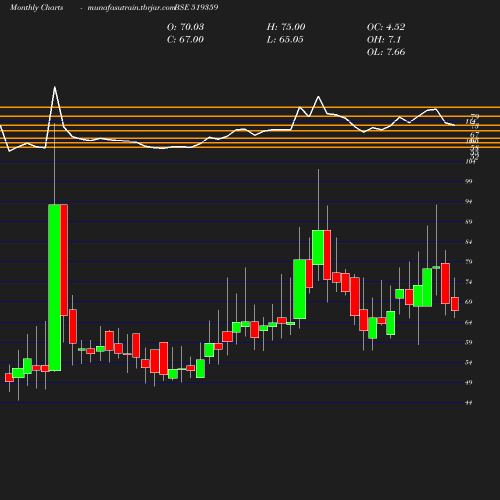Select the "OH: 7.1" reading
The height and width of the screenshot is (500, 500).
384,39
